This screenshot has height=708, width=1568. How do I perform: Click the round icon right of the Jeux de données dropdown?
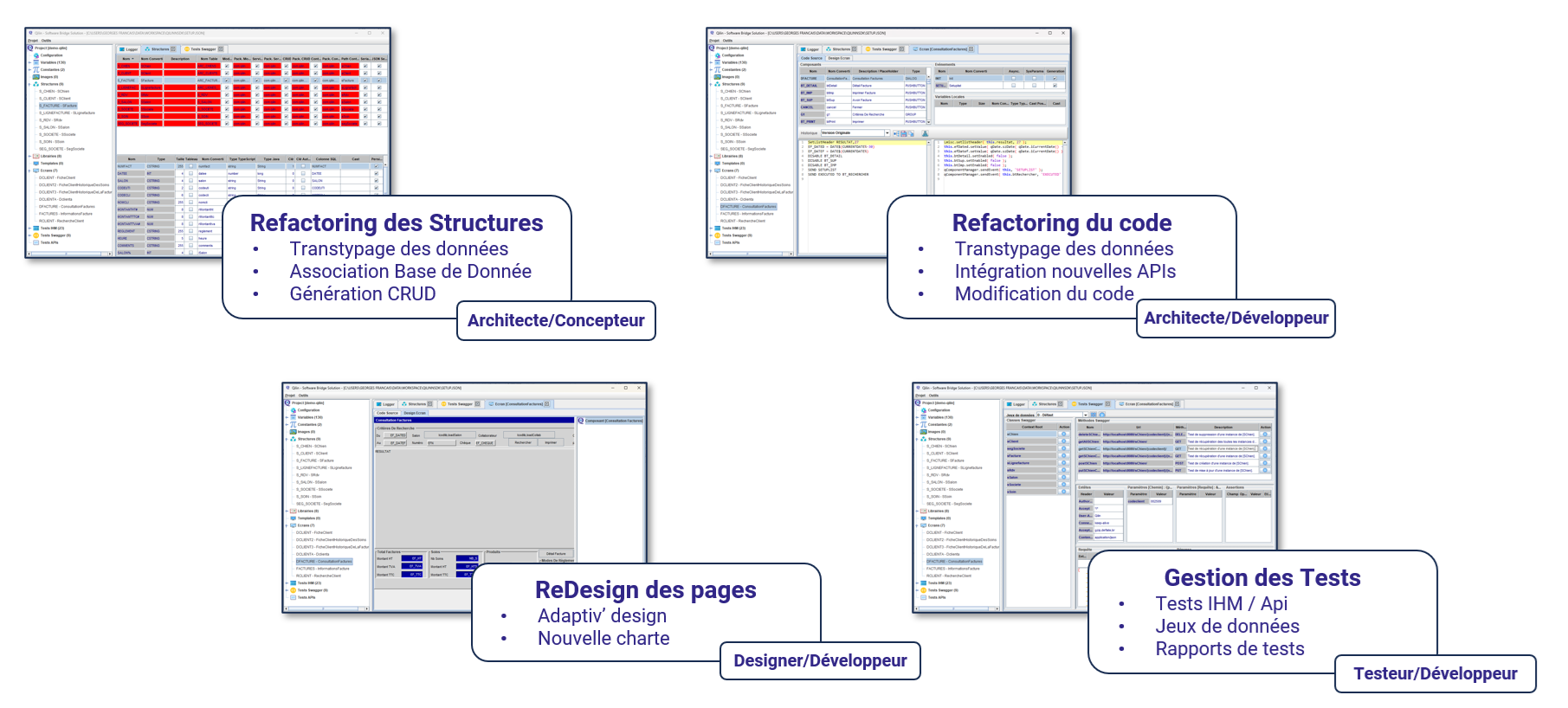1102,415
